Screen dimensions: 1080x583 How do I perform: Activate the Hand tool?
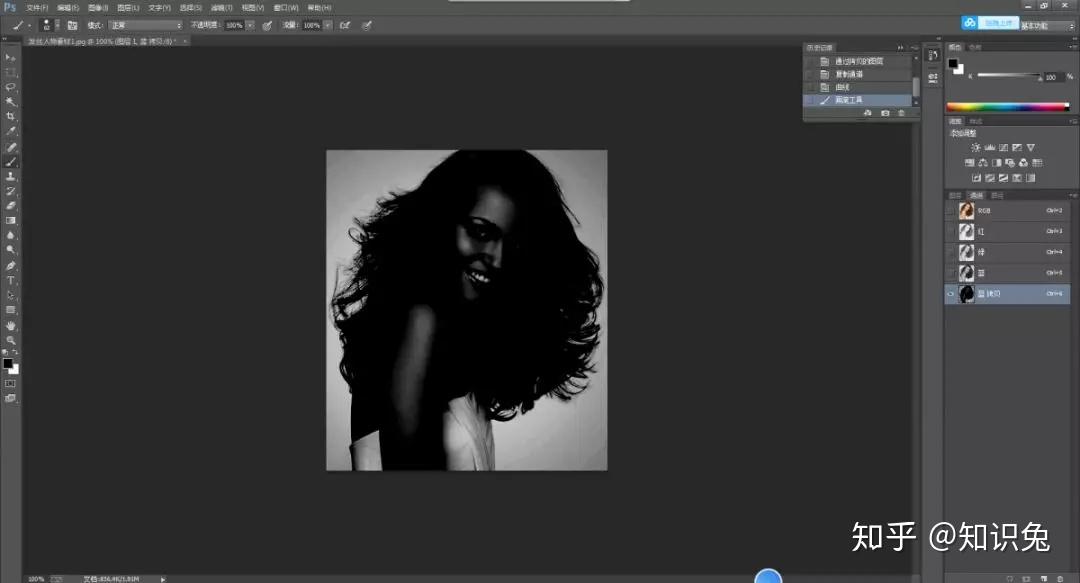[11, 325]
